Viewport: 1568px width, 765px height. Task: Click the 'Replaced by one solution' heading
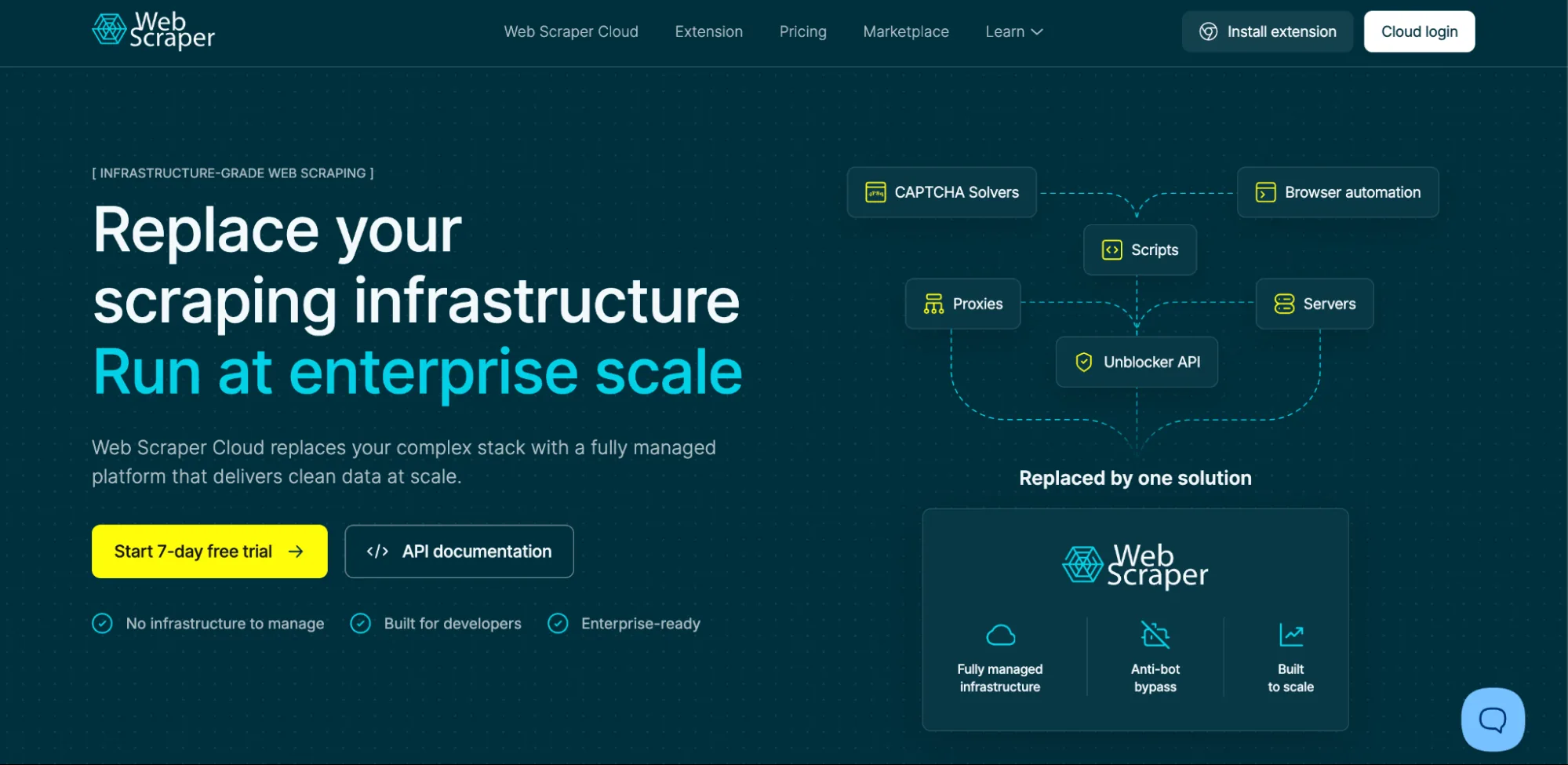click(x=1135, y=478)
